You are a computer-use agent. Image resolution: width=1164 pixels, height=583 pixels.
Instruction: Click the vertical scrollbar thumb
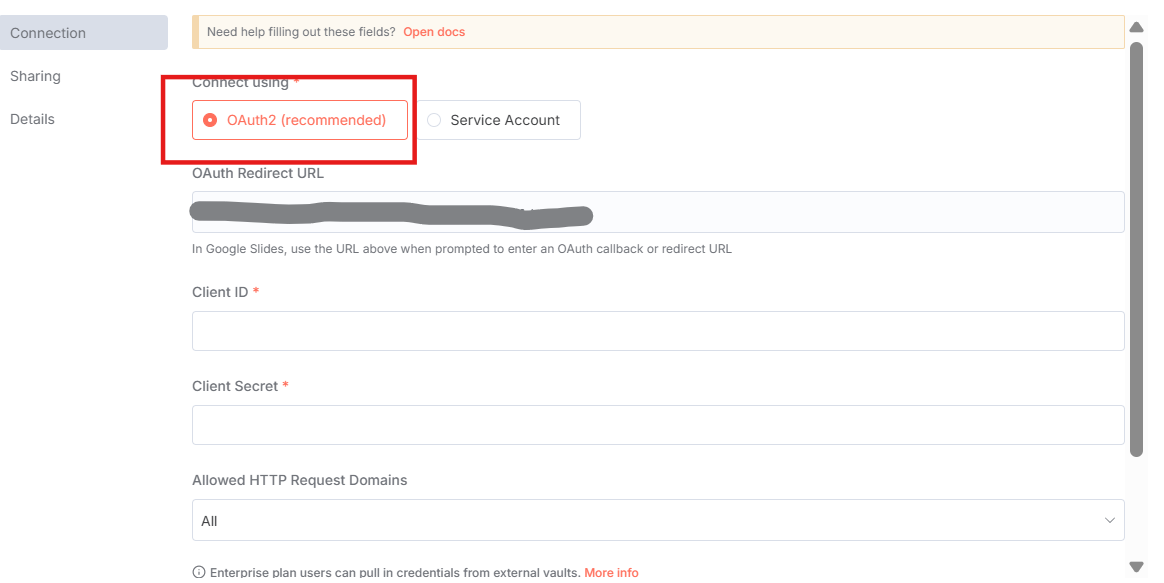[x=1136, y=250]
